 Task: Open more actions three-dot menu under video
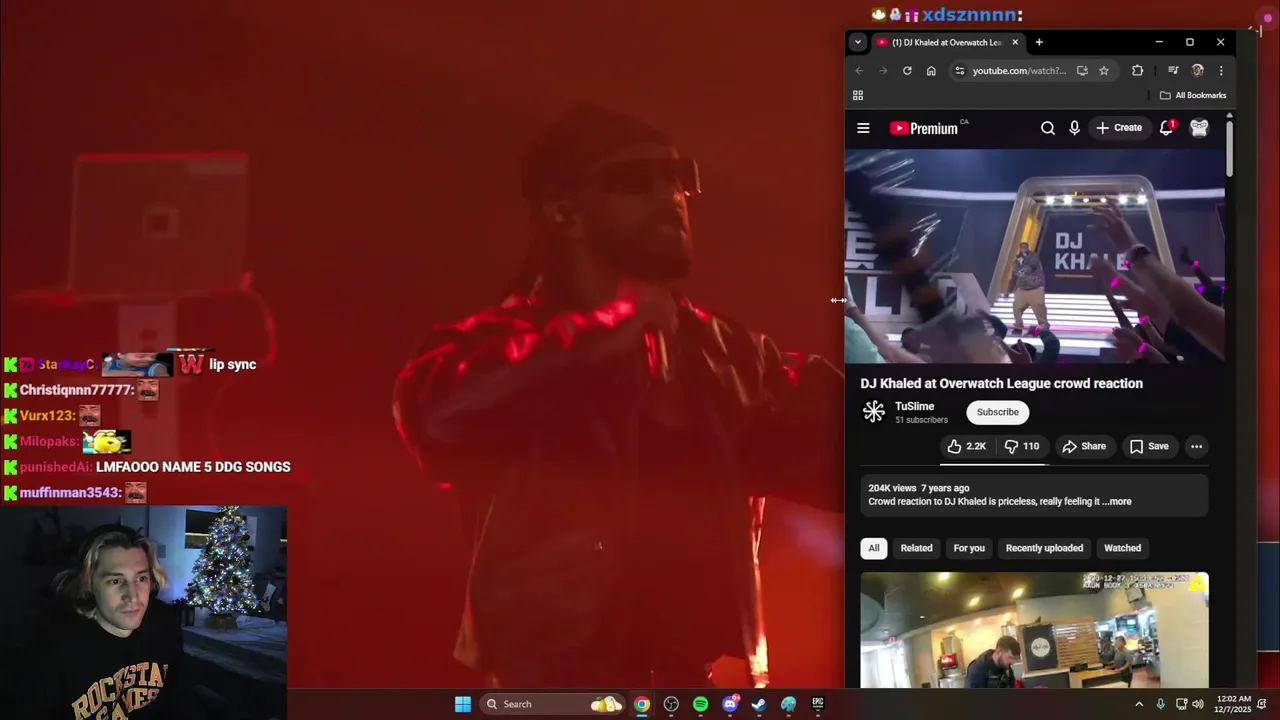click(x=1196, y=447)
